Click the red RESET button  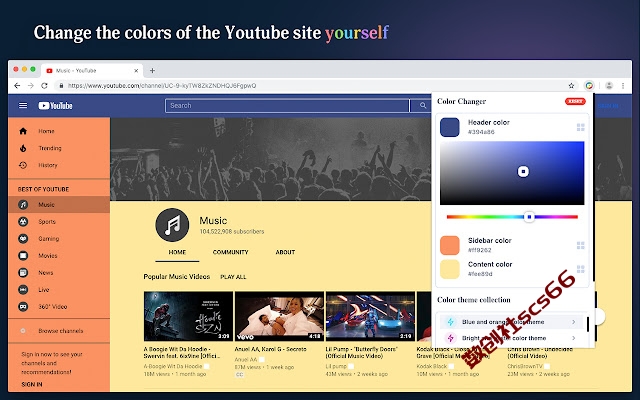coord(575,101)
